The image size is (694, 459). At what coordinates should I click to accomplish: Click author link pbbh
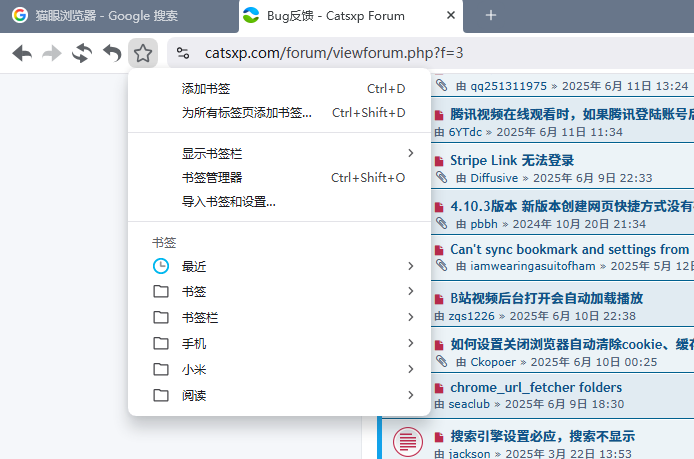[484, 224]
